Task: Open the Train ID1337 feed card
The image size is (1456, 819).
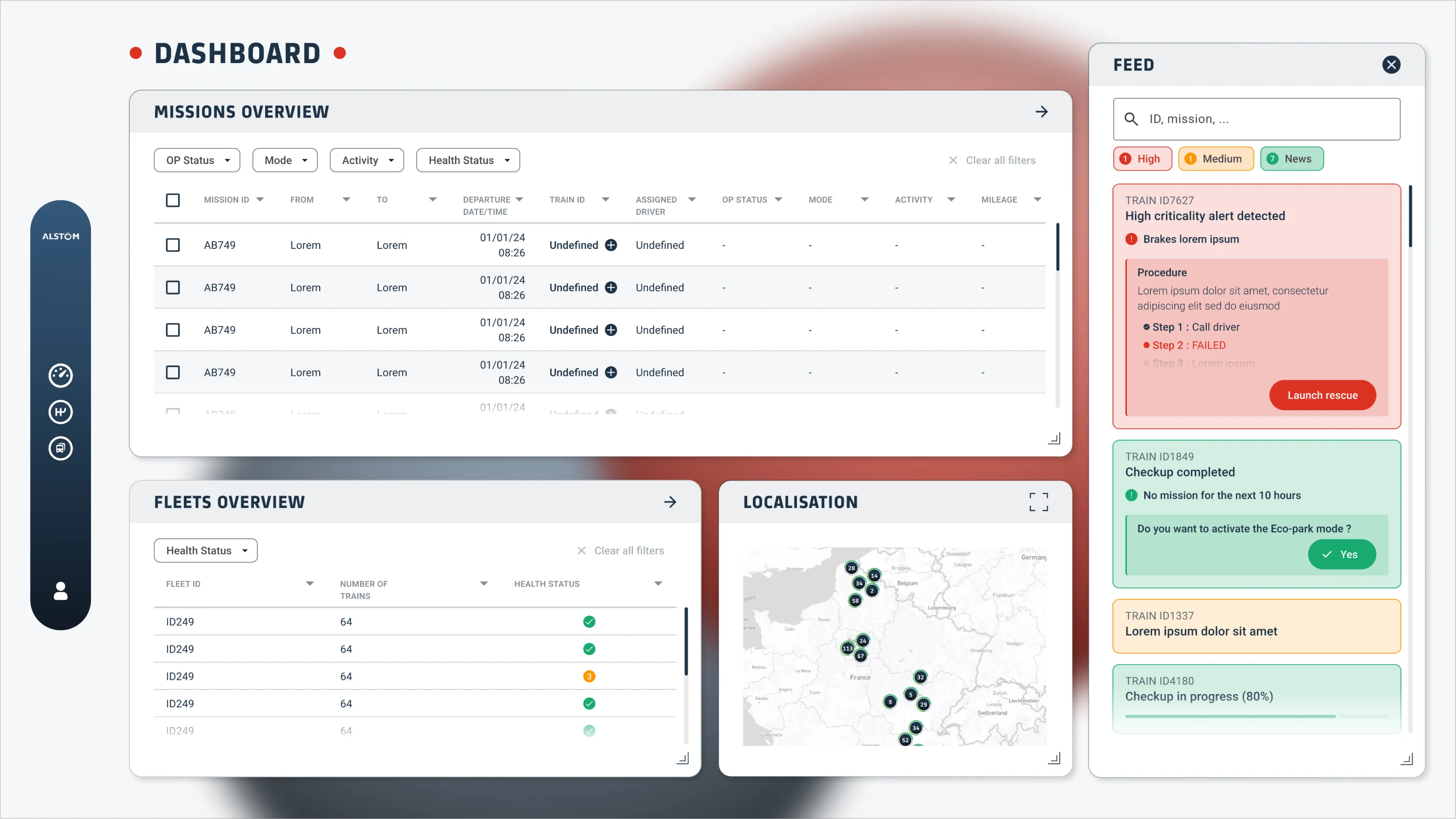Action: [1257, 626]
